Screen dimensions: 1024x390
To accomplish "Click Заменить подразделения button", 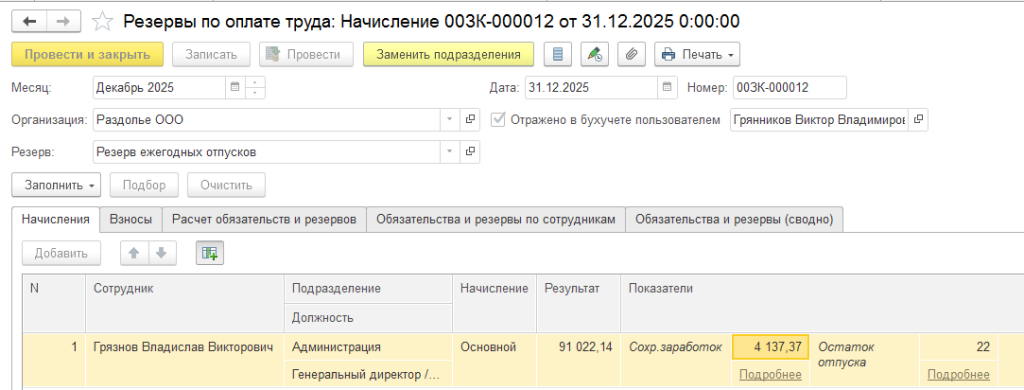I will [x=449, y=55].
